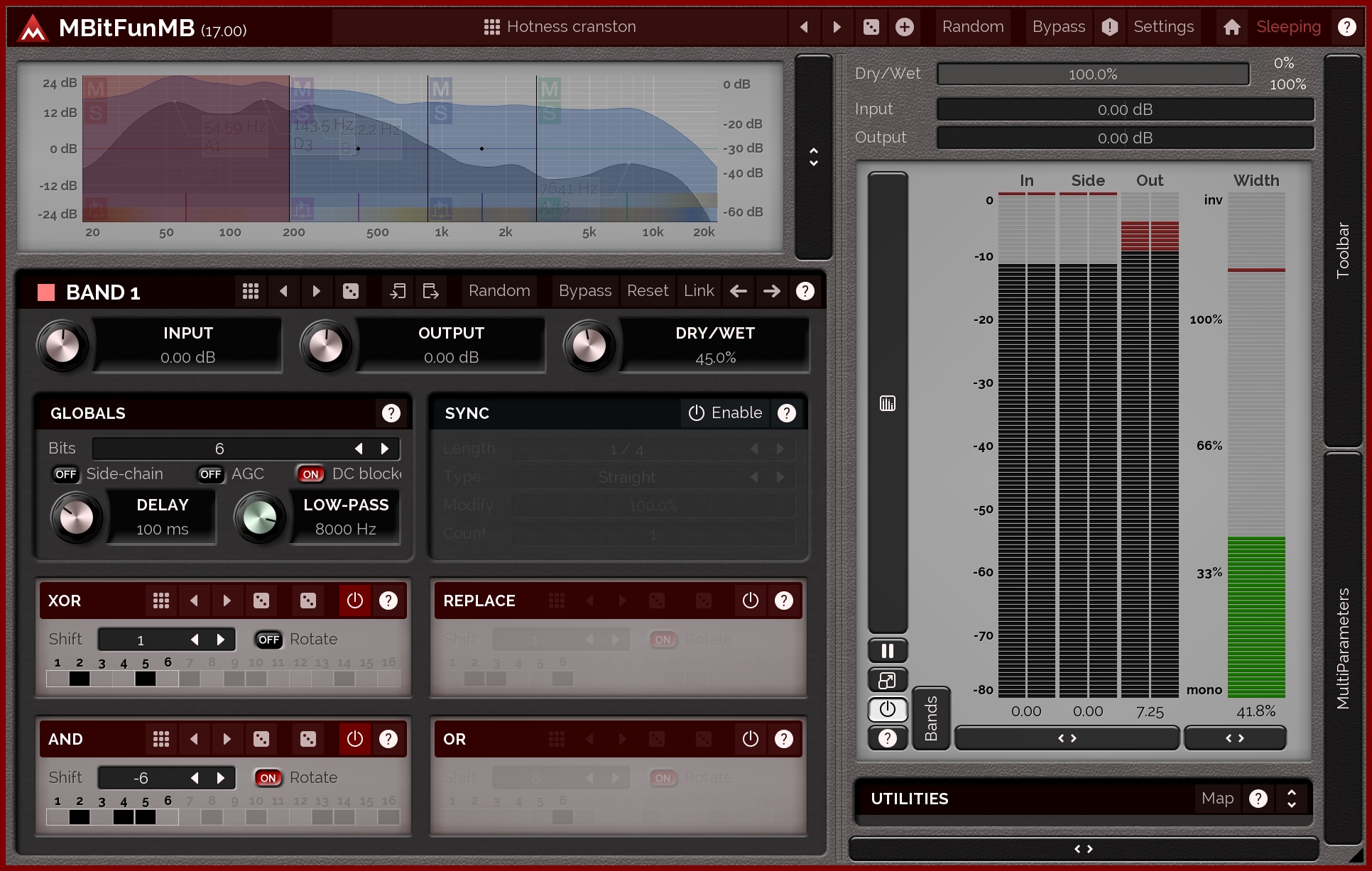This screenshot has width=1372, height=871.
Task: Click the home icon in top bar
Action: coord(1231,27)
